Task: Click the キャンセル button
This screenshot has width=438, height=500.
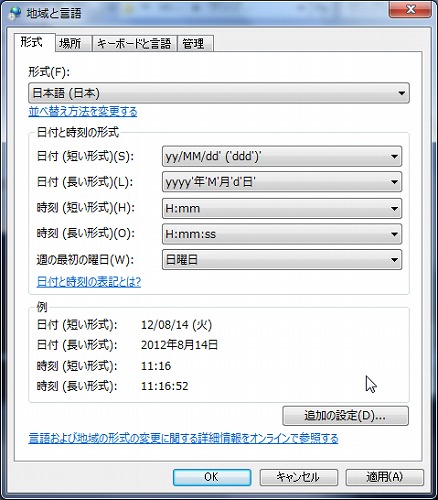Action: pos(299,477)
